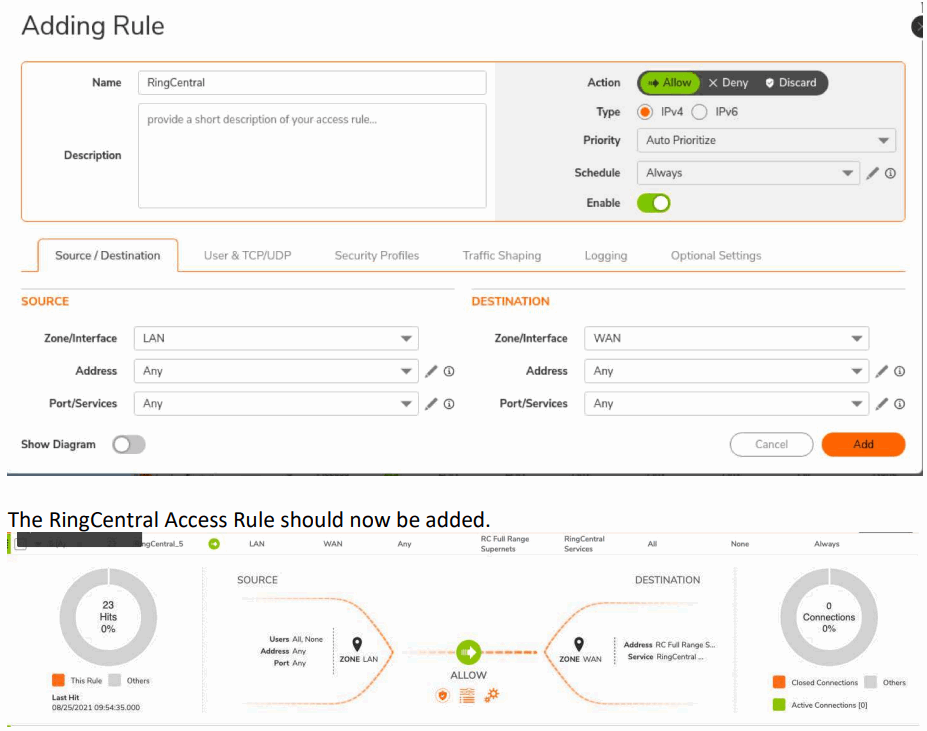Click the orange Add button
Image resolution: width=927 pixels, height=731 pixels.
click(863, 444)
